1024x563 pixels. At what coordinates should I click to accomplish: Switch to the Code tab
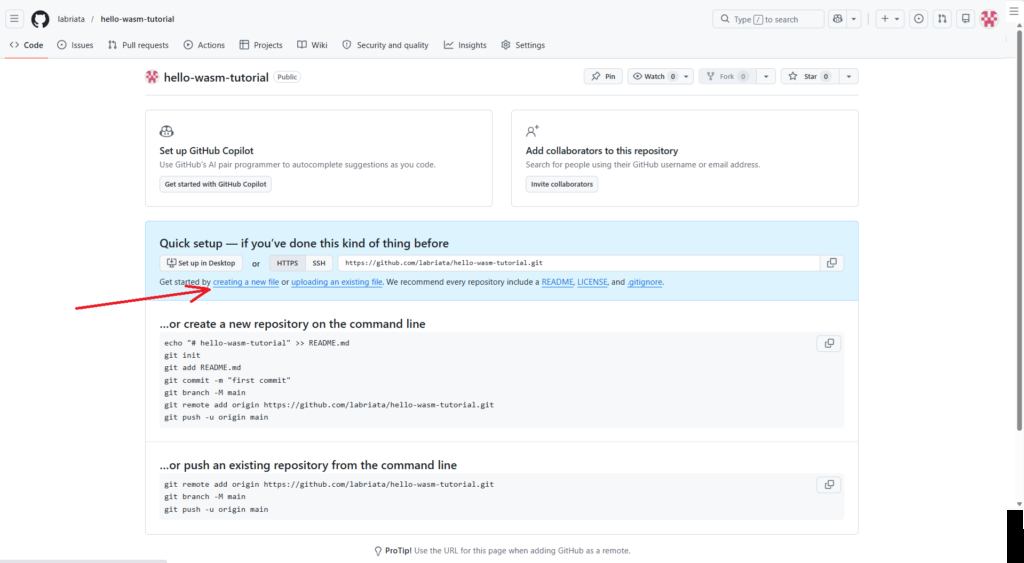tap(26, 45)
